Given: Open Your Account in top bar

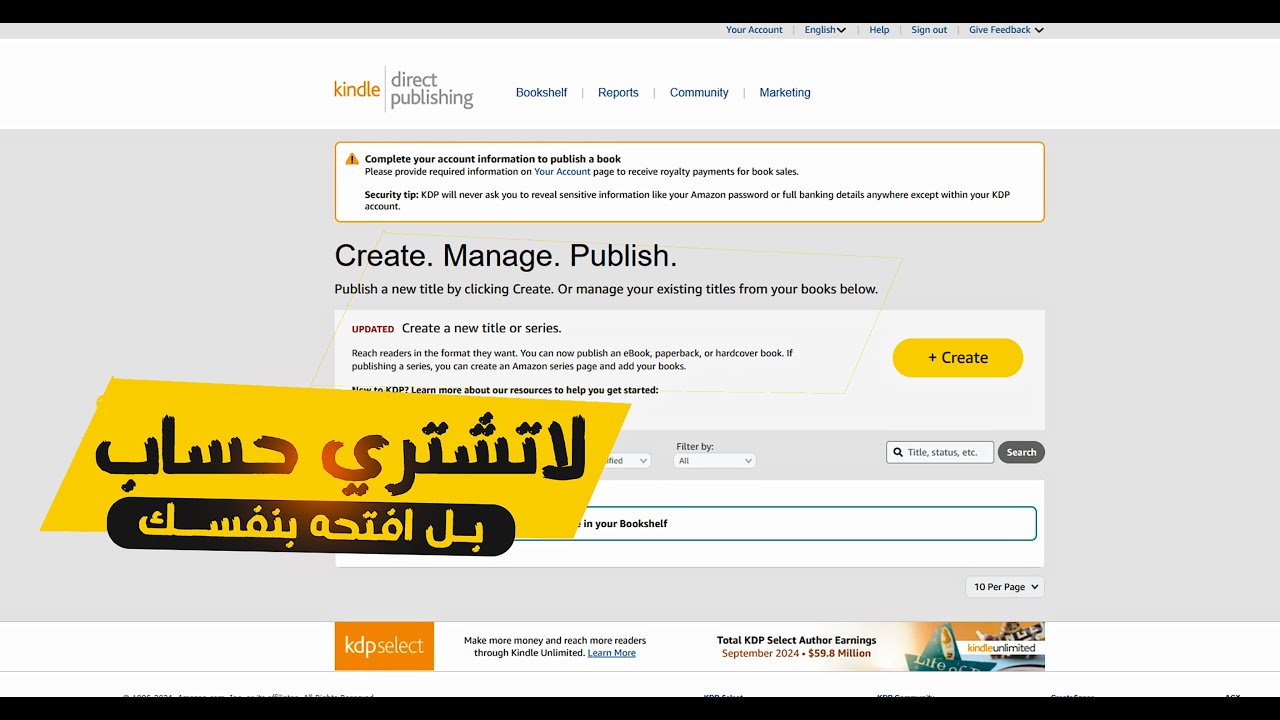Looking at the screenshot, I should [x=754, y=30].
